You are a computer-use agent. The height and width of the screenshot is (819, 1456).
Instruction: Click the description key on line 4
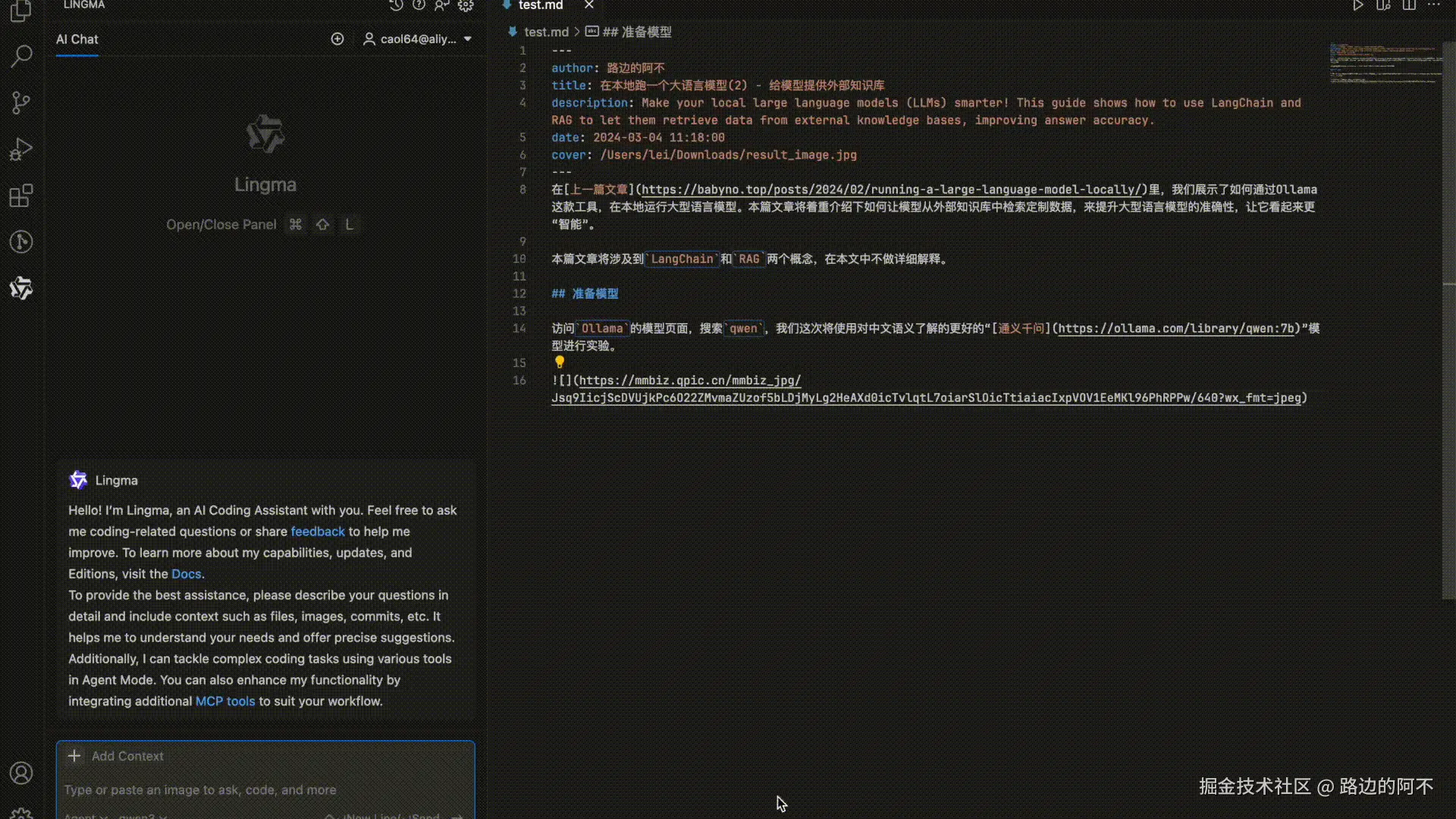tap(589, 103)
